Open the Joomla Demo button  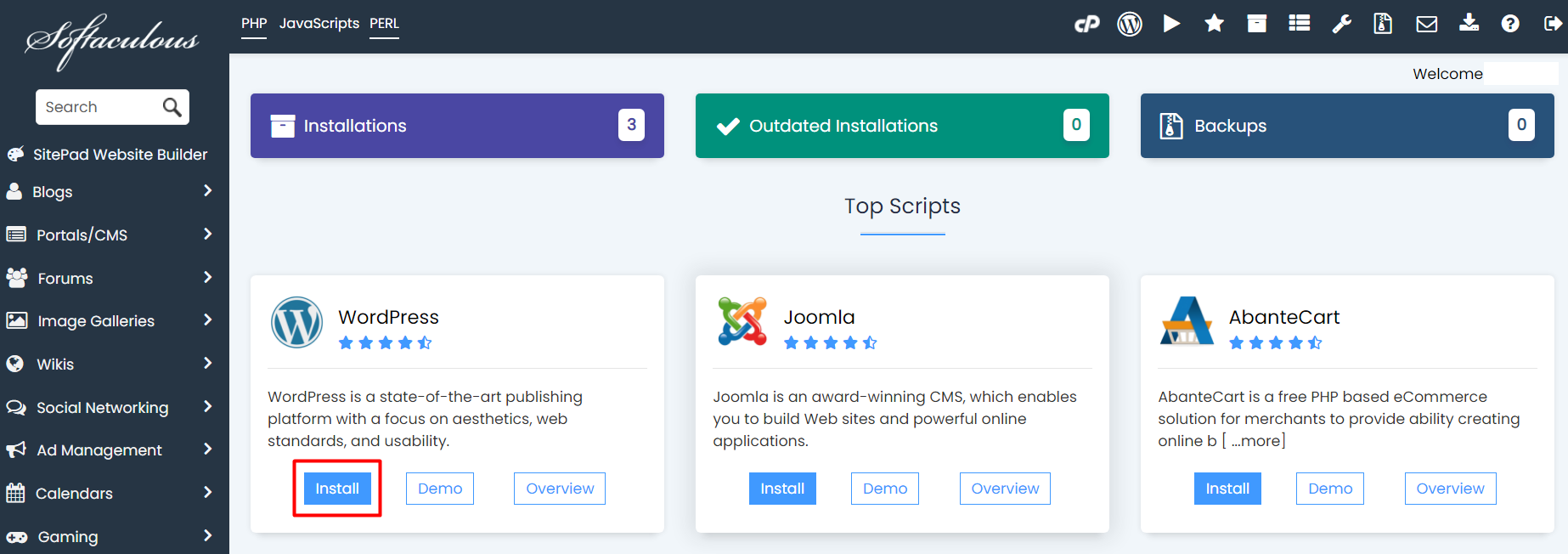click(884, 489)
